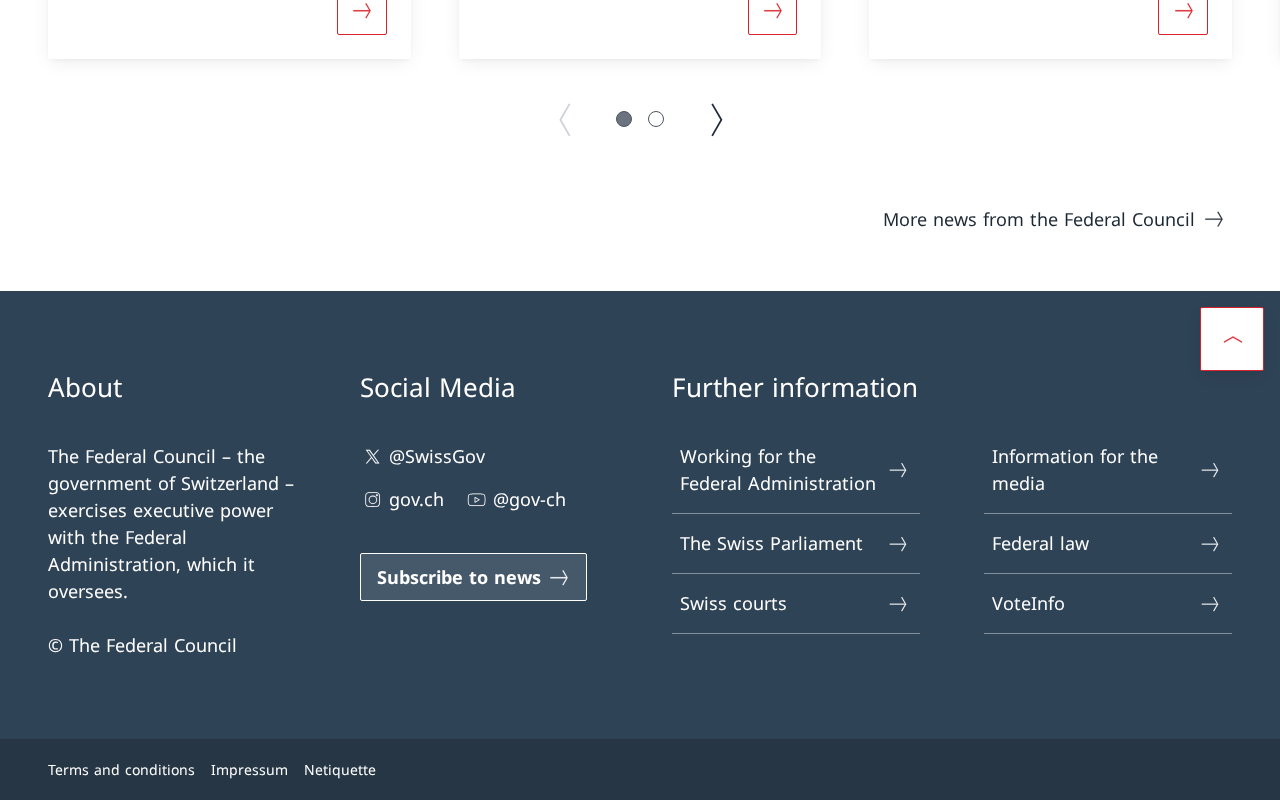This screenshot has height=800, width=1280.
Task: Open the middle news card arrow button
Action: pos(772,15)
